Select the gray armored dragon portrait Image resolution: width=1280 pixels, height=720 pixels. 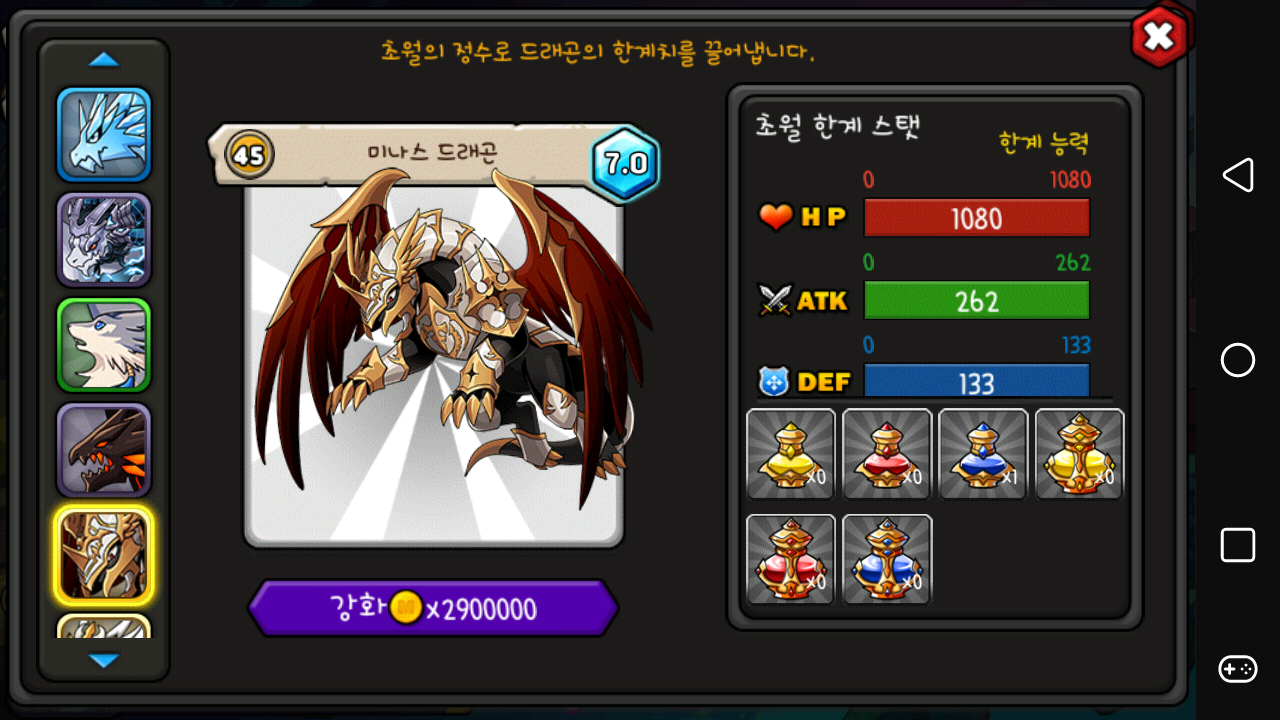tap(104, 240)
